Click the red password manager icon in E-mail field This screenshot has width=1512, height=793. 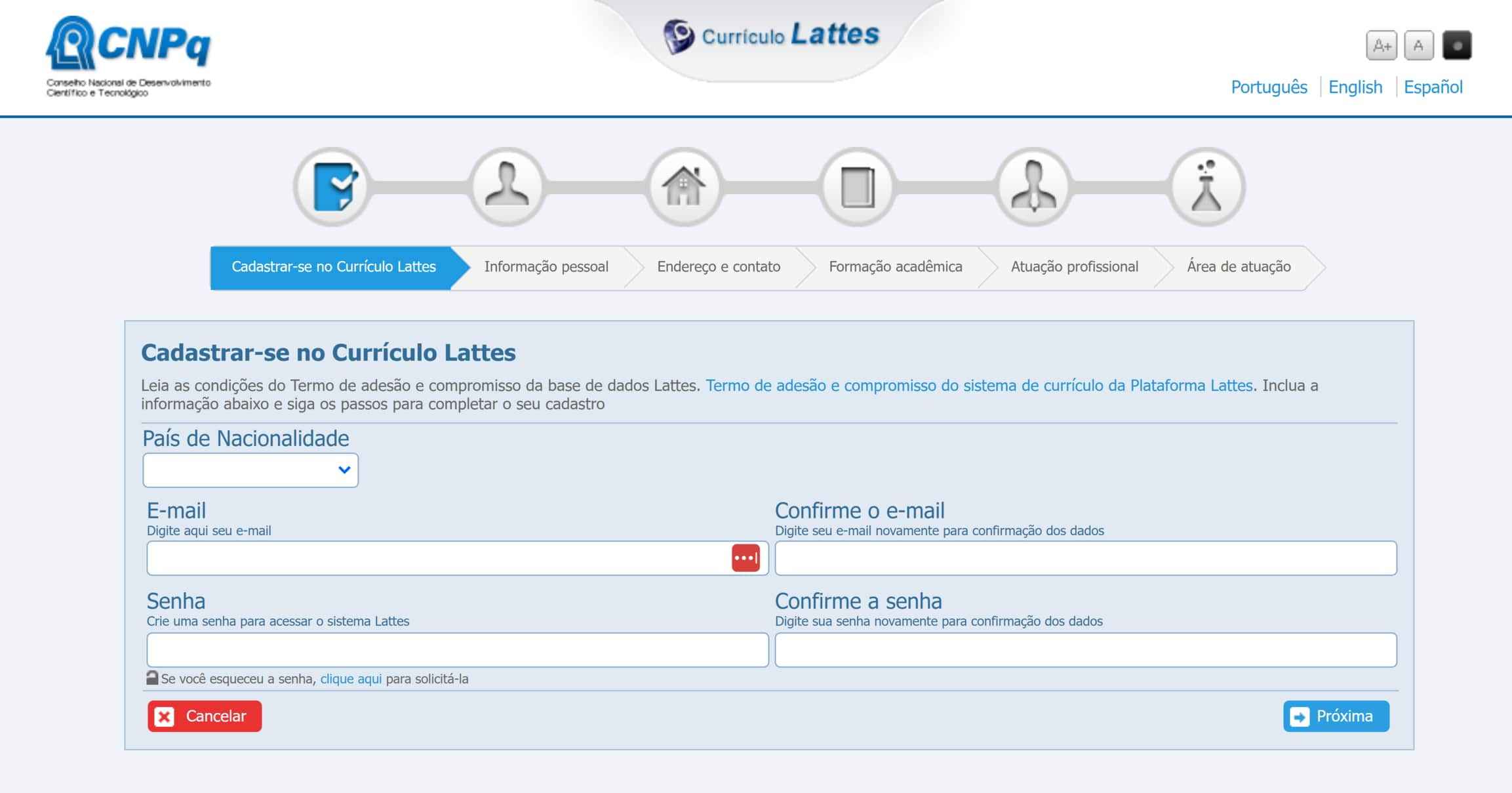[x=746, y=558]
